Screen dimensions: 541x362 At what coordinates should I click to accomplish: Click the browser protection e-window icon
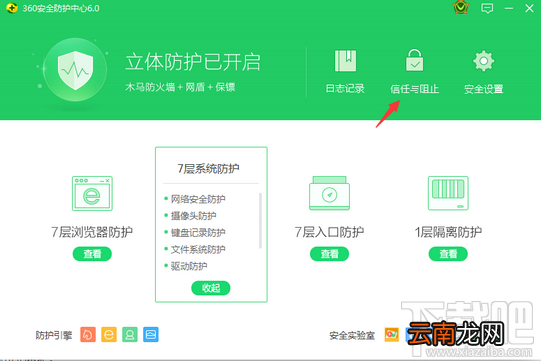click(x=92, y=193)
